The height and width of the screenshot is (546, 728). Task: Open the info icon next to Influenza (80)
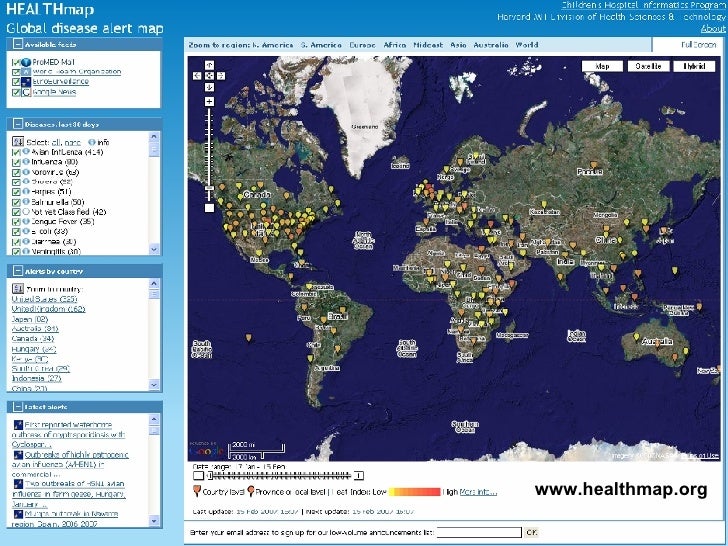point(26,162)
